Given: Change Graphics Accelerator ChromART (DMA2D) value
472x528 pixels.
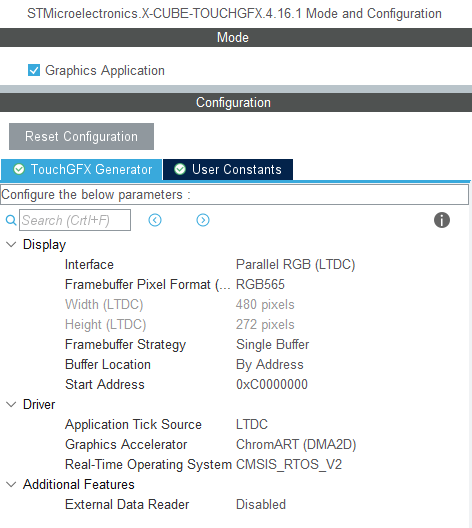Looking at the screenshot, I should coord(296,444).
